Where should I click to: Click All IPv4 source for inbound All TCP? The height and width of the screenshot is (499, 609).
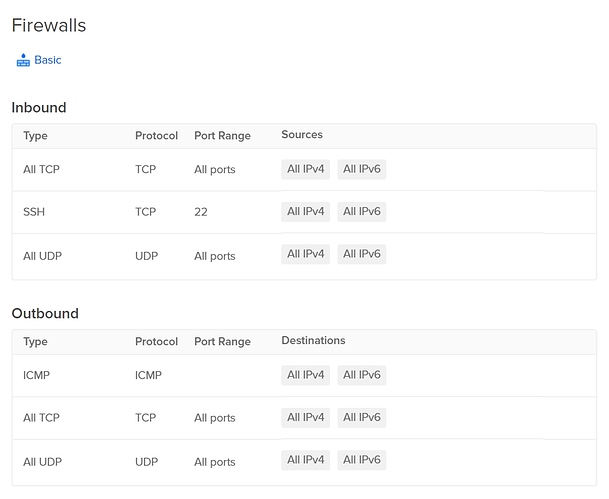tap(306, 169)
